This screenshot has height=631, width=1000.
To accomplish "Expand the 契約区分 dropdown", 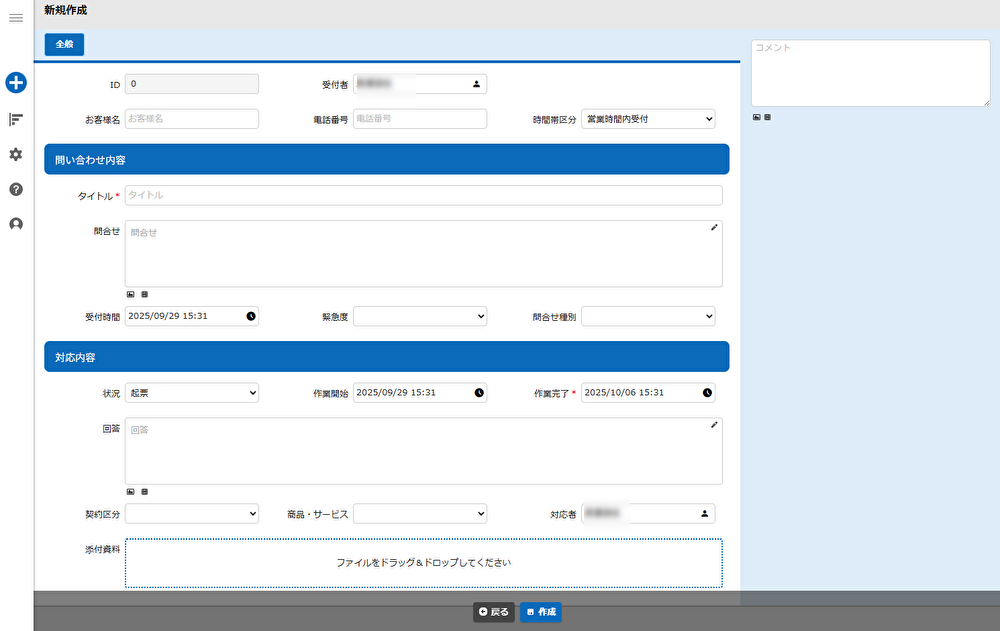I will pos(192,513).
